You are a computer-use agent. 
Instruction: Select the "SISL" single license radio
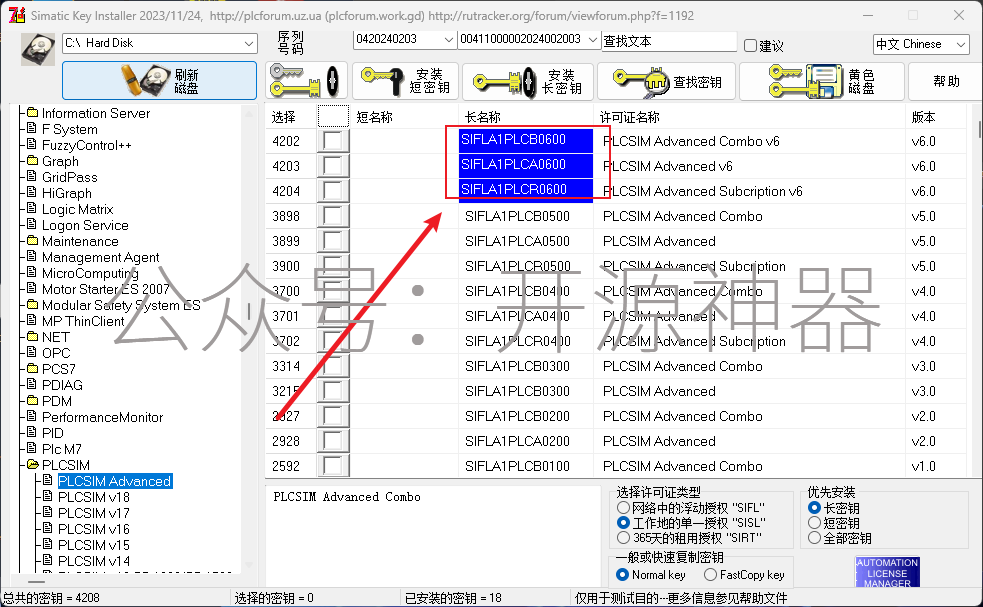tap(623, 522)
